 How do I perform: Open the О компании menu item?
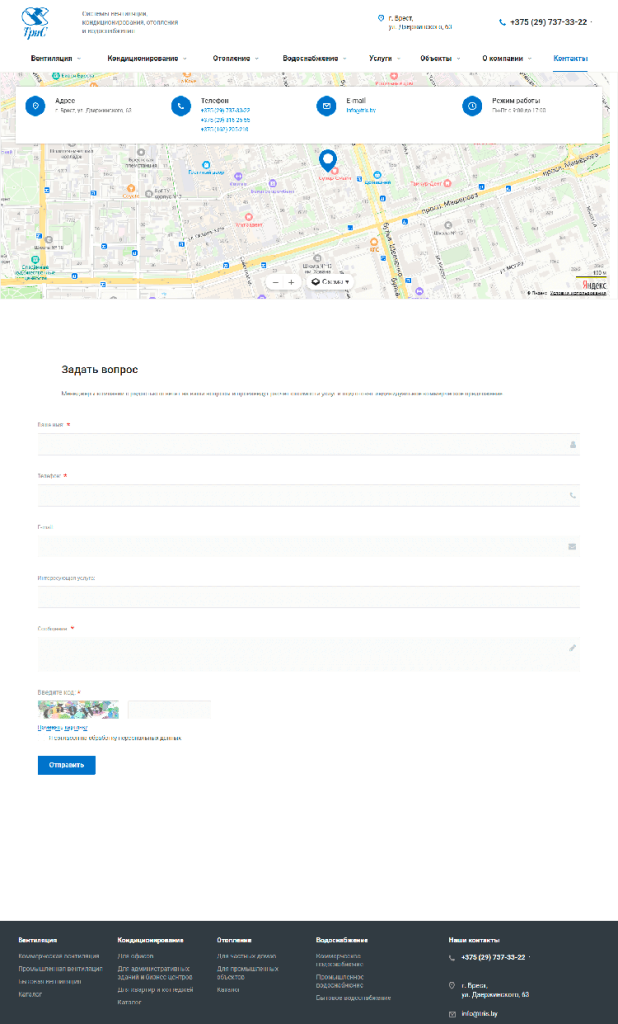click(502, 59)
